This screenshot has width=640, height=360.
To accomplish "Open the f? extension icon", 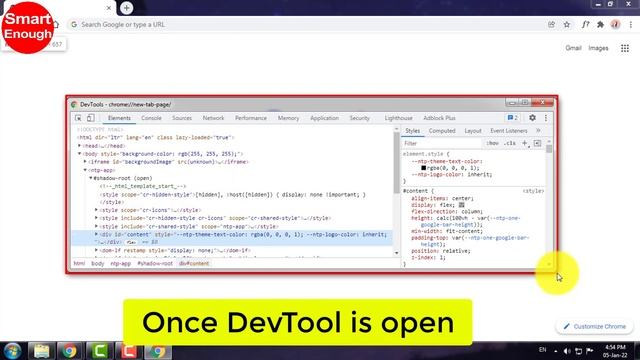I will (x=585, y=24).
